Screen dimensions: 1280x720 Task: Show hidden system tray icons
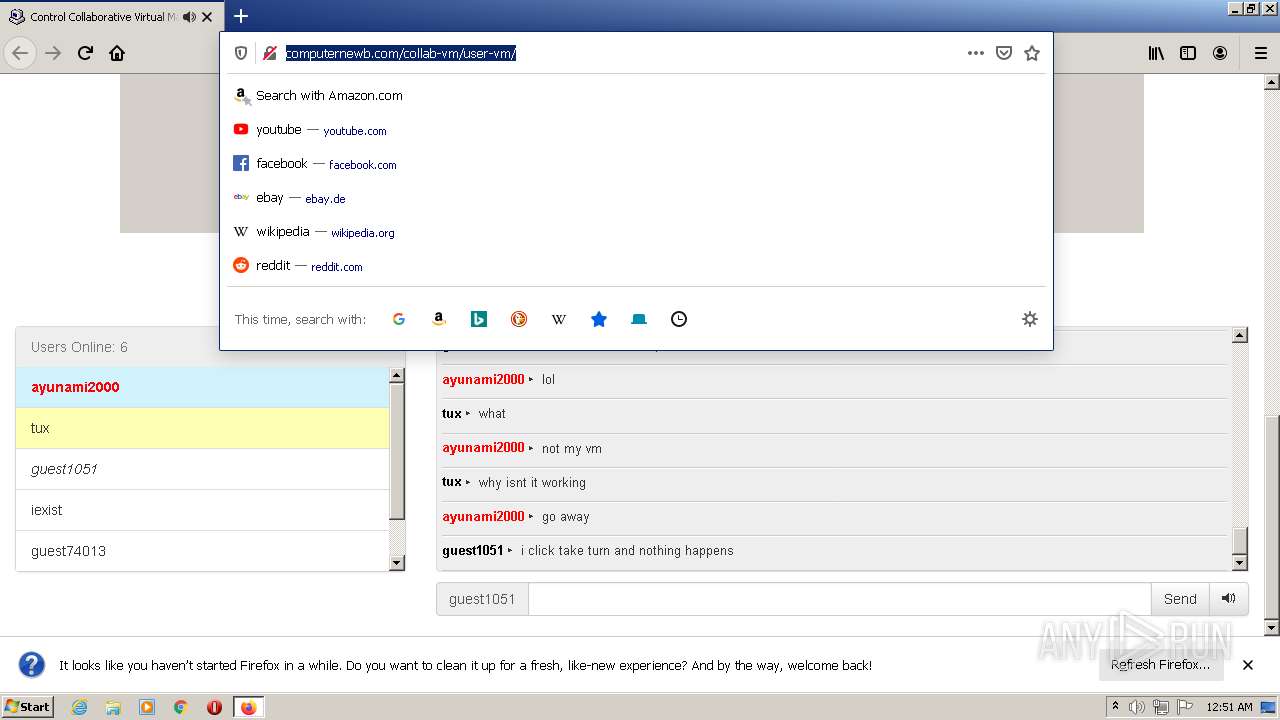pyautogui.click(x=1115, y=707)
